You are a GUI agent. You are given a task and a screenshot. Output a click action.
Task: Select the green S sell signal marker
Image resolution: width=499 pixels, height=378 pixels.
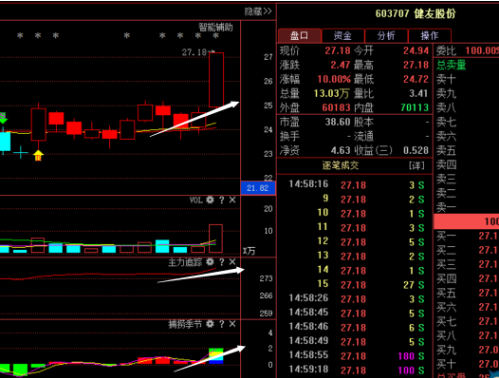pos(3,118)
